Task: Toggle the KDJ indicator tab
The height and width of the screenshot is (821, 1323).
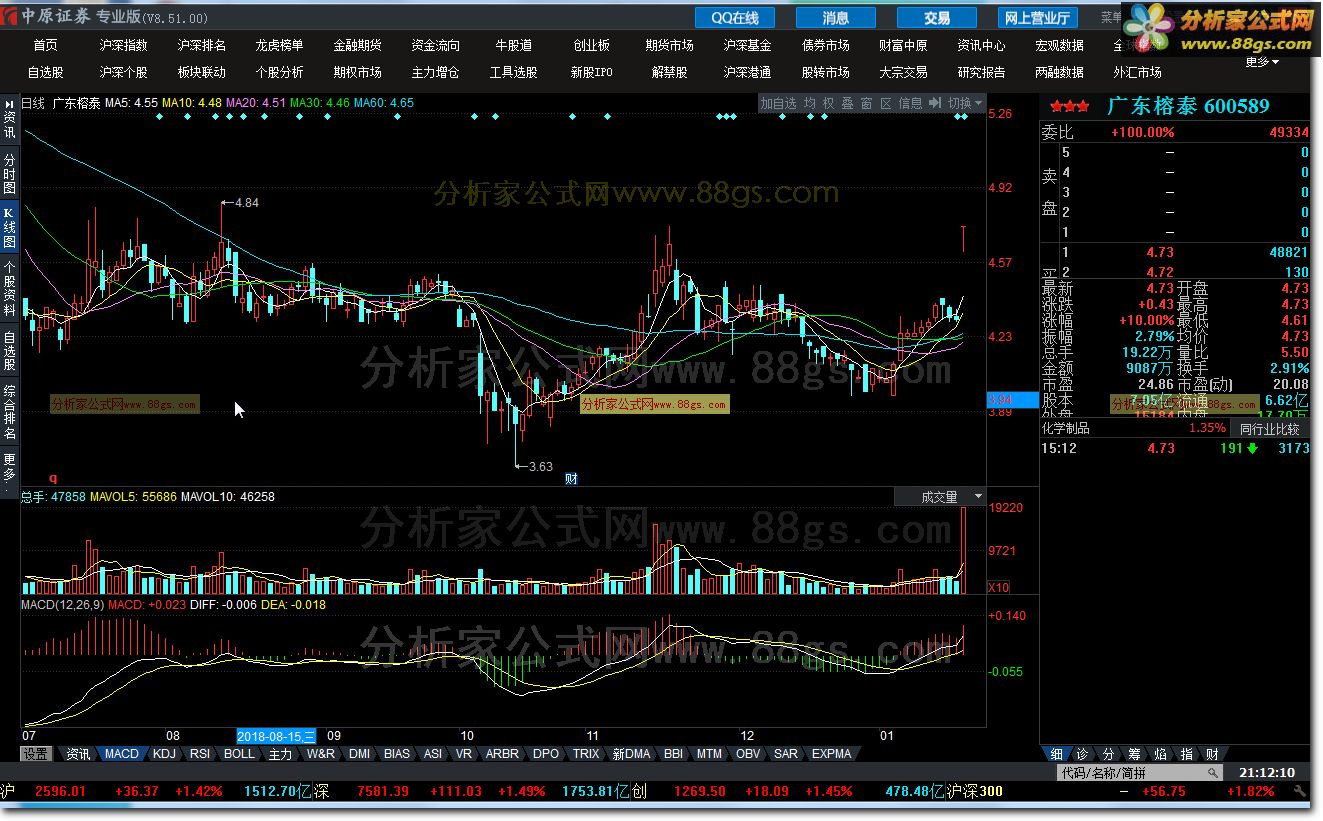Action: tap(165, 754)
